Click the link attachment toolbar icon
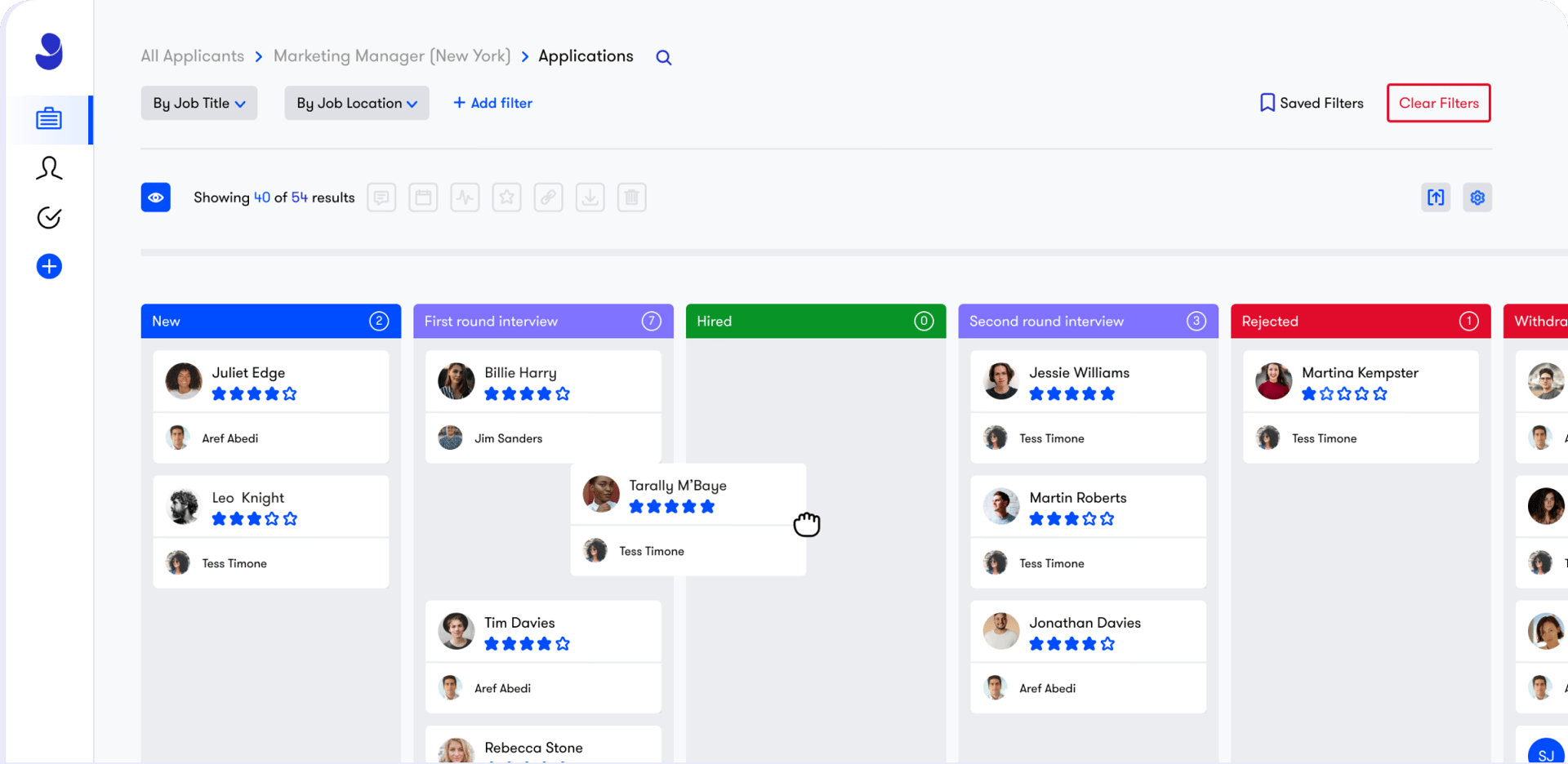 [x=549, y=198]
